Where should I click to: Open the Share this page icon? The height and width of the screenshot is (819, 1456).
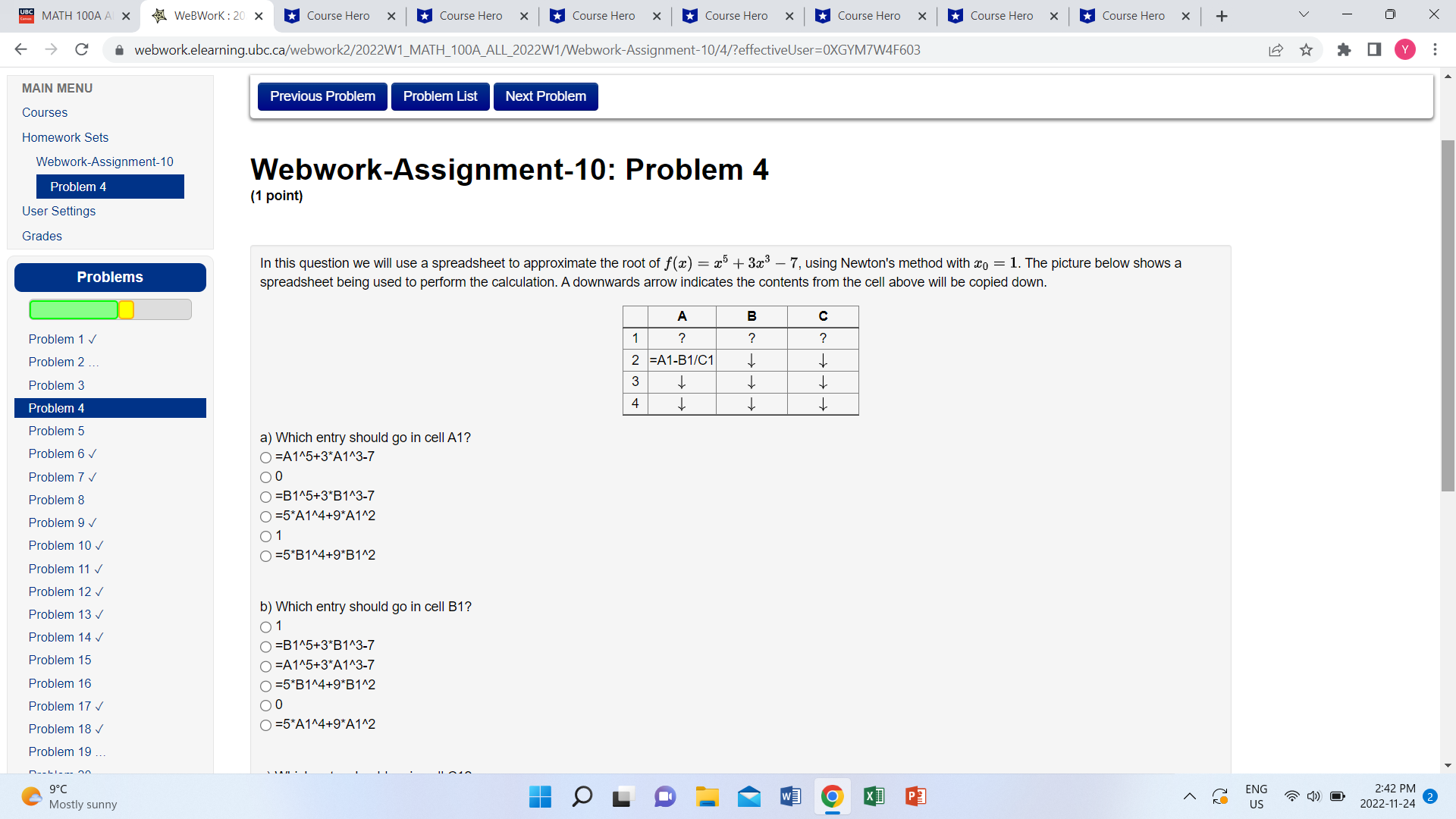tap(1276, 49)
